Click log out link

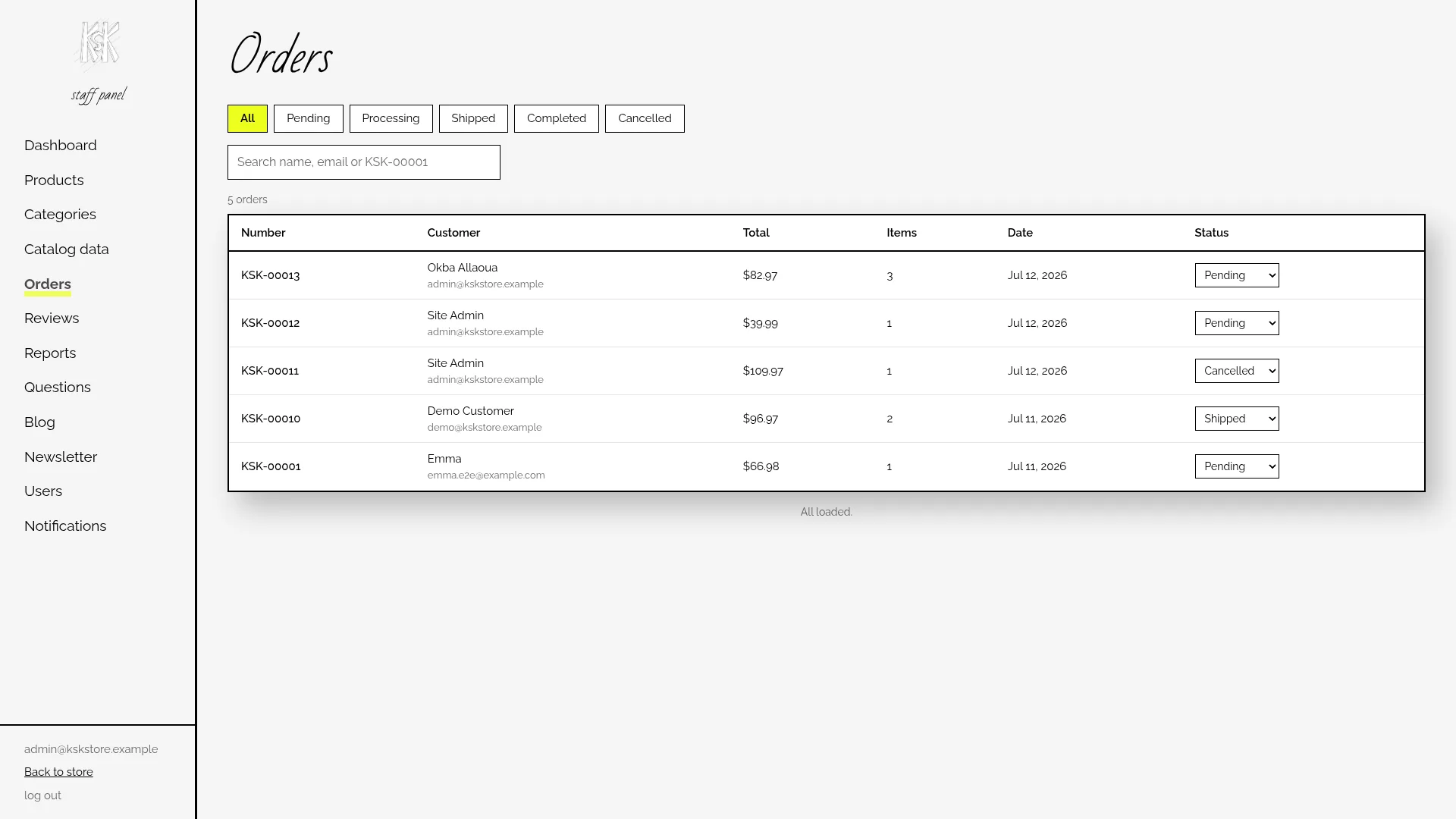coord(42,795)
